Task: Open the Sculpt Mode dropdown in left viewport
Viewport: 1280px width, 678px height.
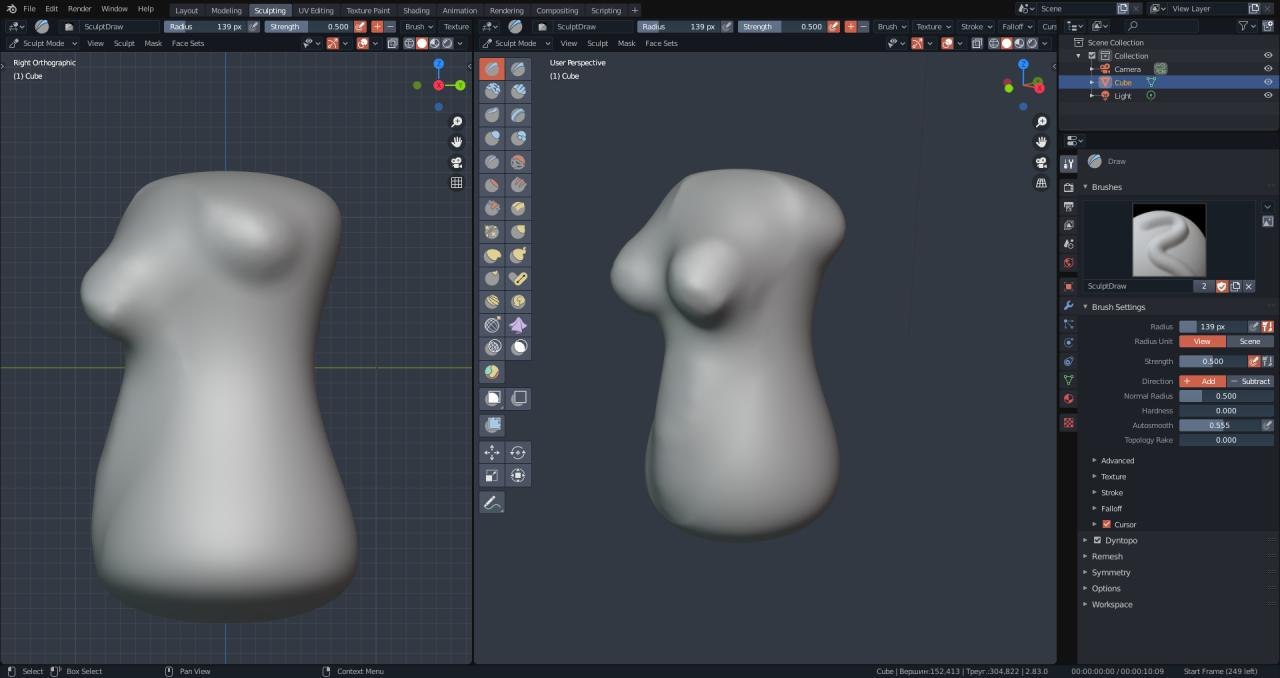Action: 42,43
